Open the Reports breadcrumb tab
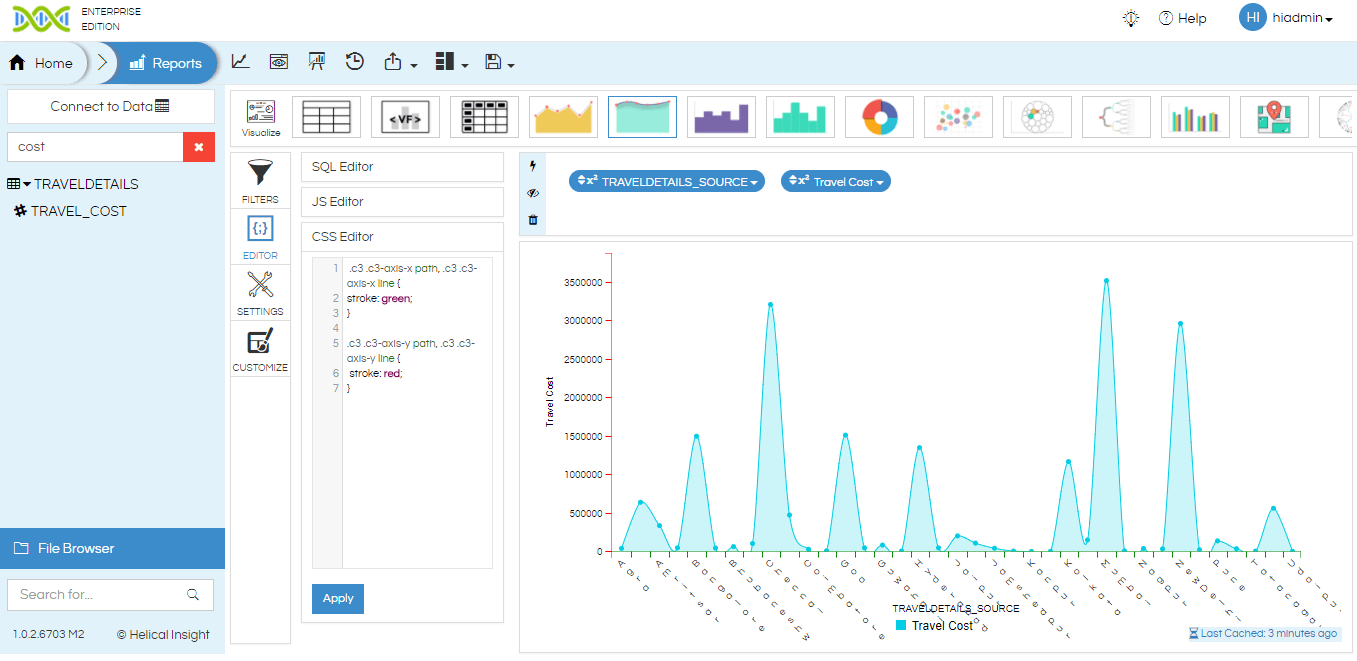1357x661 pixels. pos(166,63)
